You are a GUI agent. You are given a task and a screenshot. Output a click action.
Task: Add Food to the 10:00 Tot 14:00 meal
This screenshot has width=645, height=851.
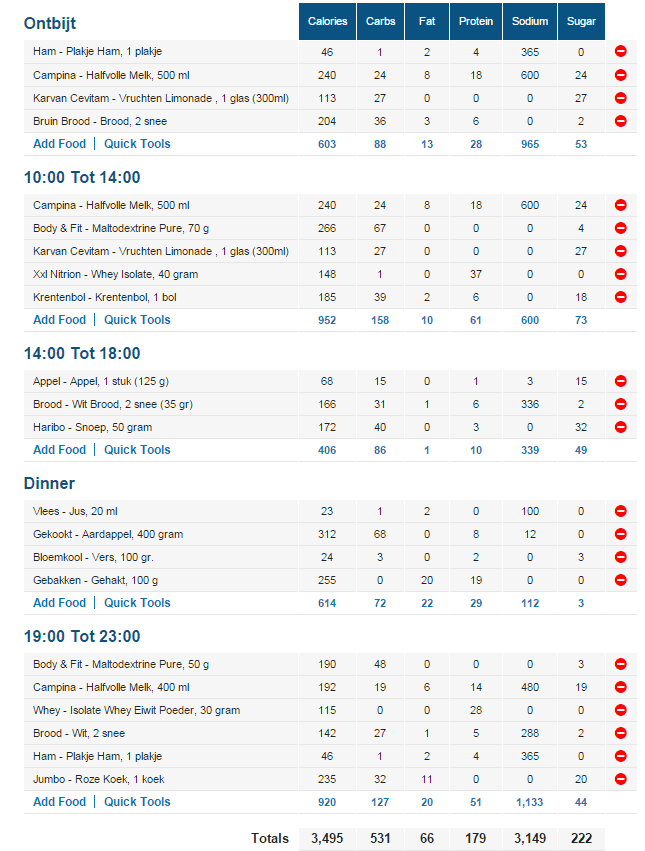pyautogui.click(x=59, y=320)
